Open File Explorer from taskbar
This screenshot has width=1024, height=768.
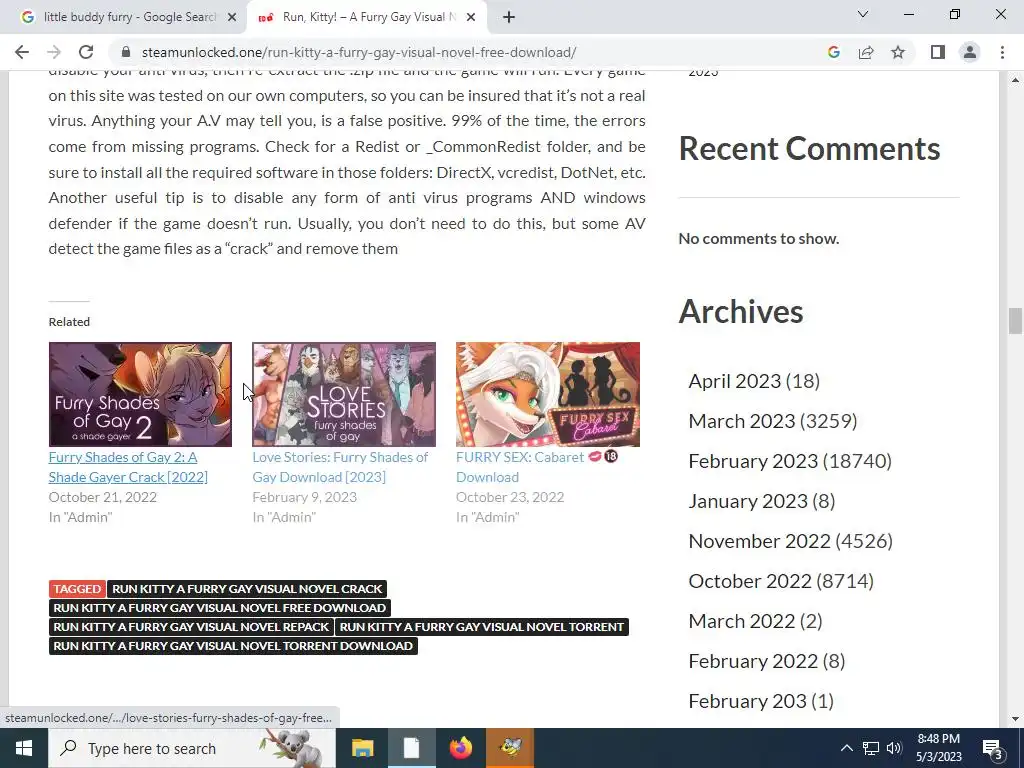[x=362, y=748]
